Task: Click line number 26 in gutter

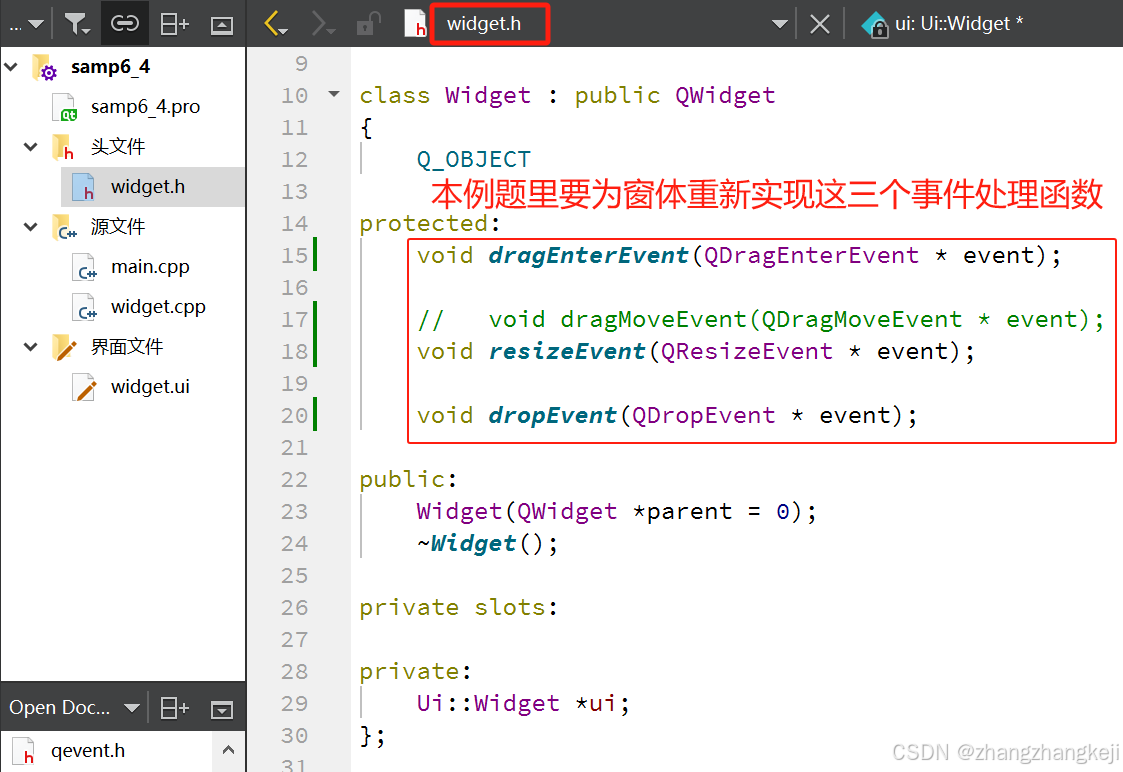Action: [x=294, y=608]
